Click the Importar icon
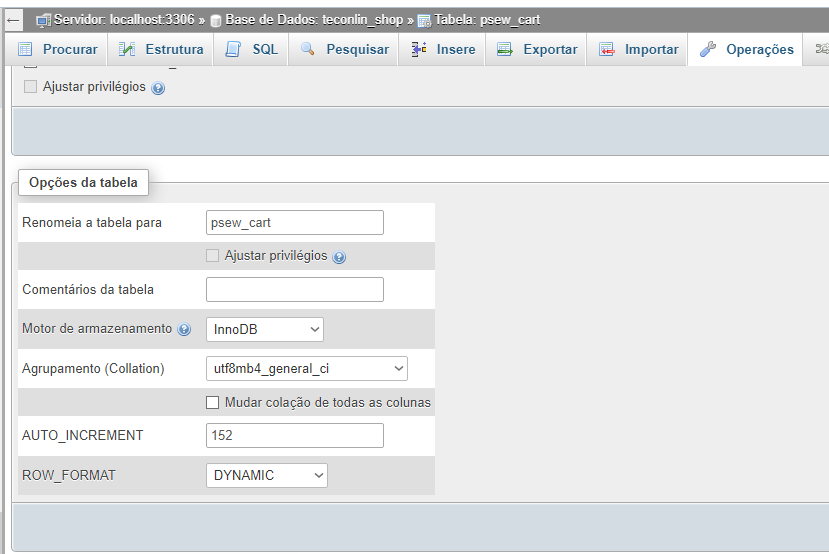This screenshot has width=829, height=554. coord(606,49)
